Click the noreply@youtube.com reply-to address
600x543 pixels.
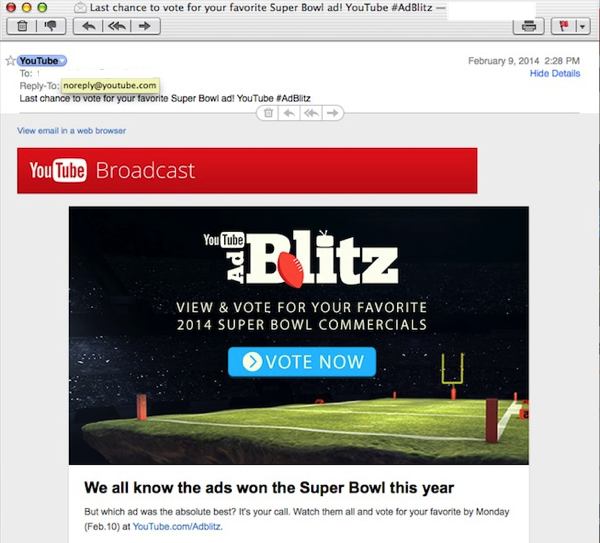coord(110,85)
